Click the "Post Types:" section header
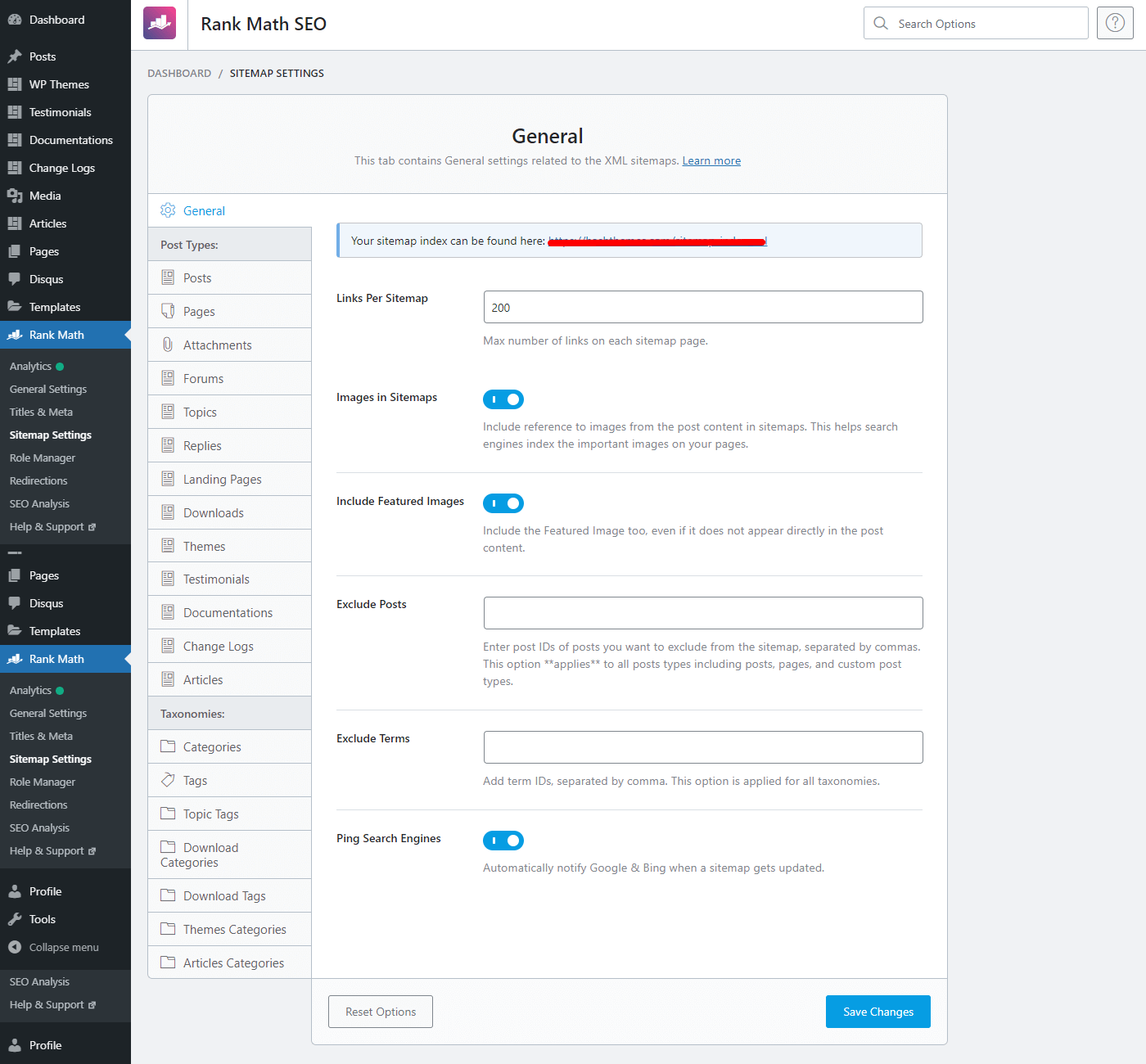The height and width of the screenshot is (1064, 1146). pyautogui.click(x=230, y=244)
